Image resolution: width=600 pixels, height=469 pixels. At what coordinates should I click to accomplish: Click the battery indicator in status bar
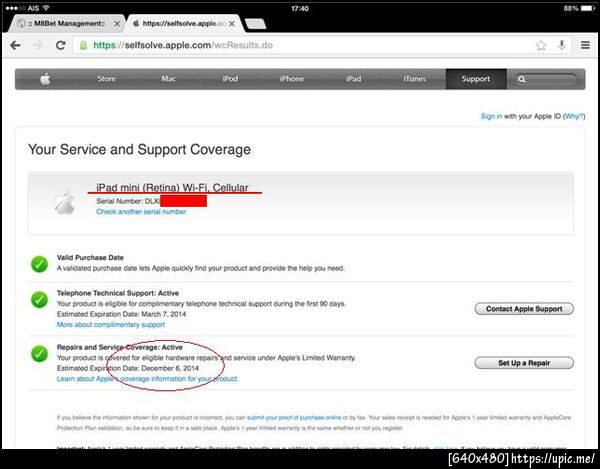[x=587, y=8]
